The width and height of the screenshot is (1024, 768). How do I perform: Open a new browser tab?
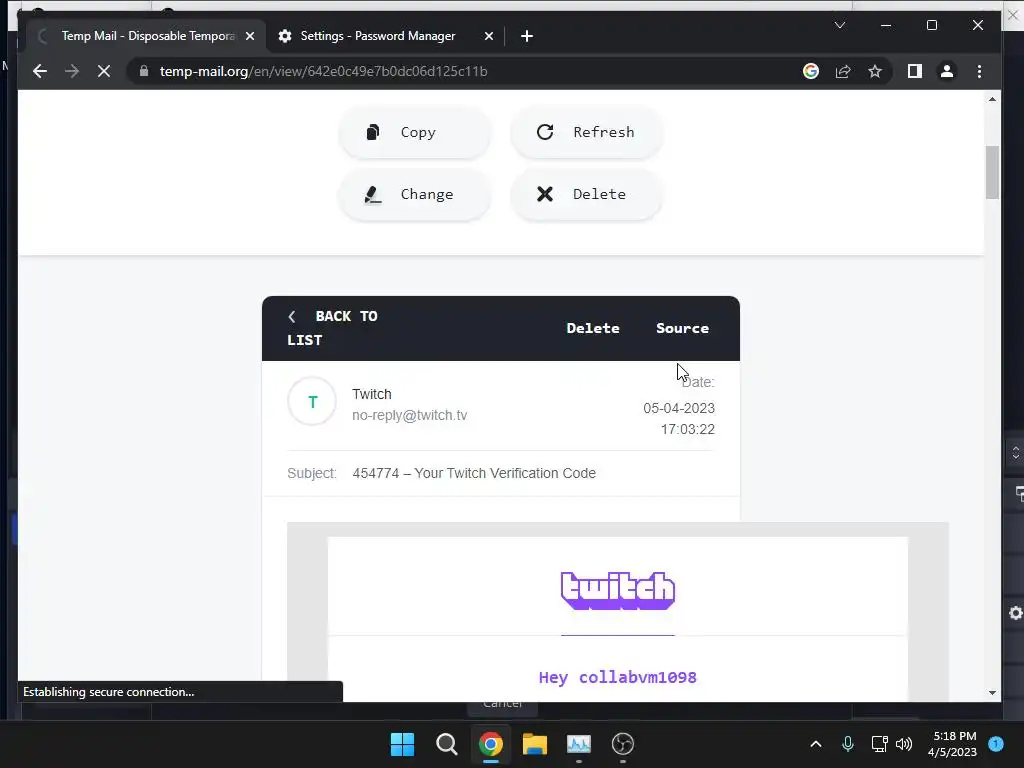(x=527, y=36)
